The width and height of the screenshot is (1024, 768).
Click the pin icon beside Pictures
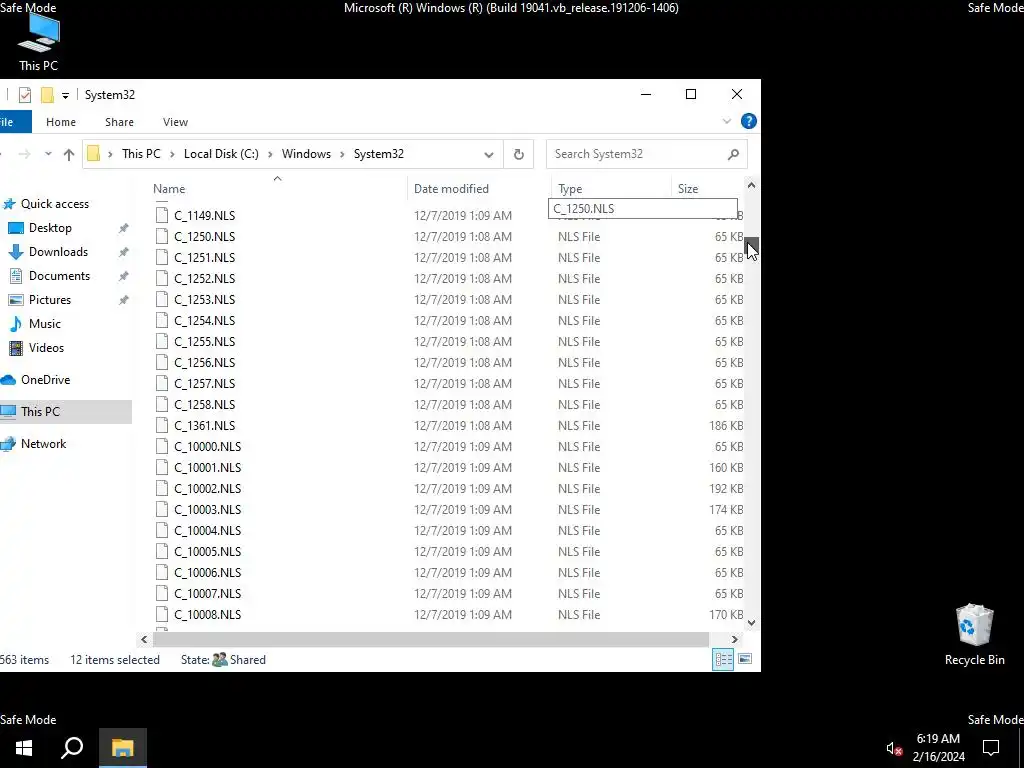click(123, 300)
